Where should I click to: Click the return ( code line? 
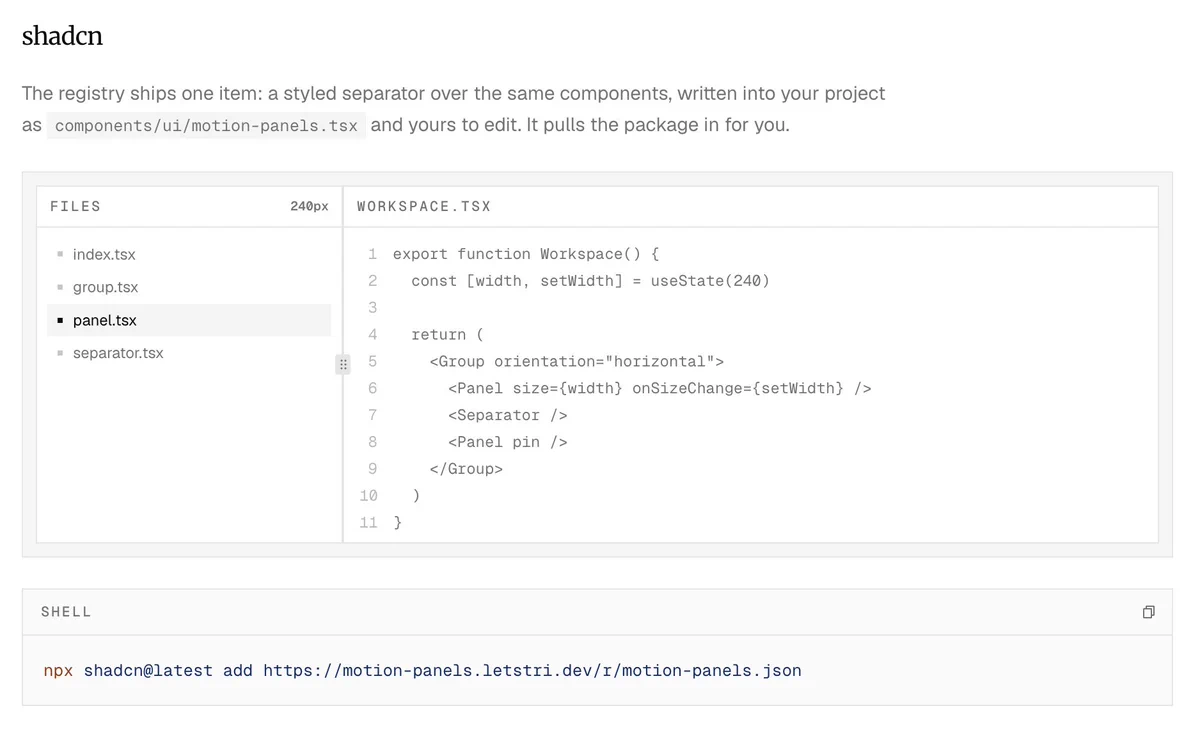[x=447, y=335]
